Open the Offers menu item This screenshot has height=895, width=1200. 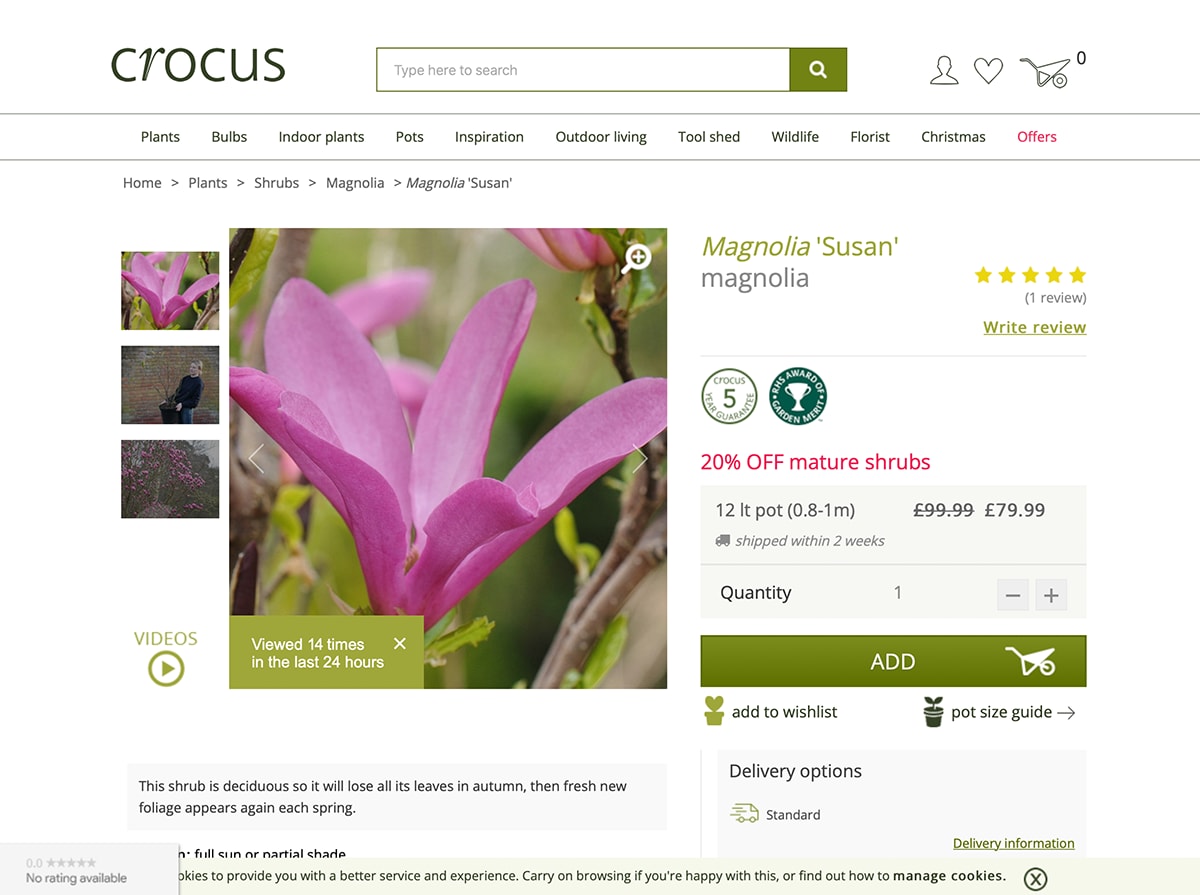(x=1037, y=137)
